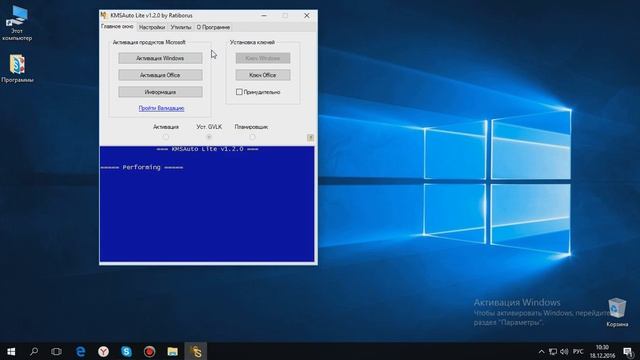Click the Активация Office button
640x360 pixels.
pos(160,75)
